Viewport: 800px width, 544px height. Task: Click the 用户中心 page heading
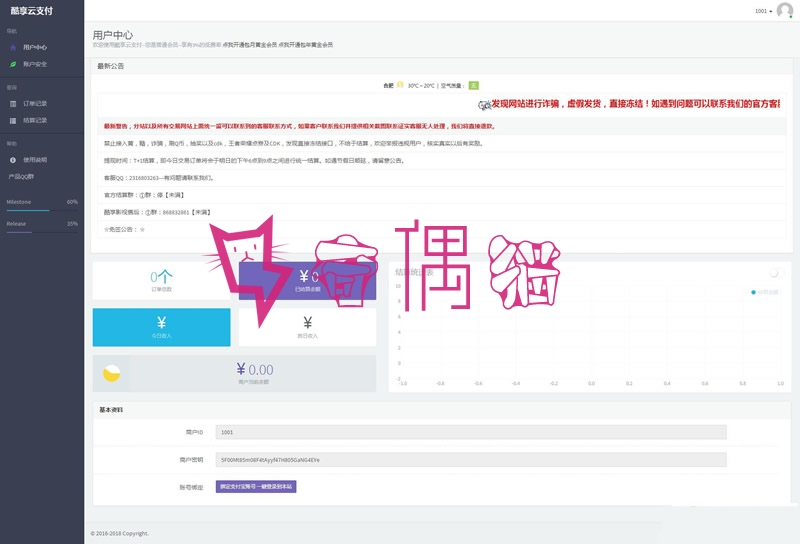[x=113, y=35]
